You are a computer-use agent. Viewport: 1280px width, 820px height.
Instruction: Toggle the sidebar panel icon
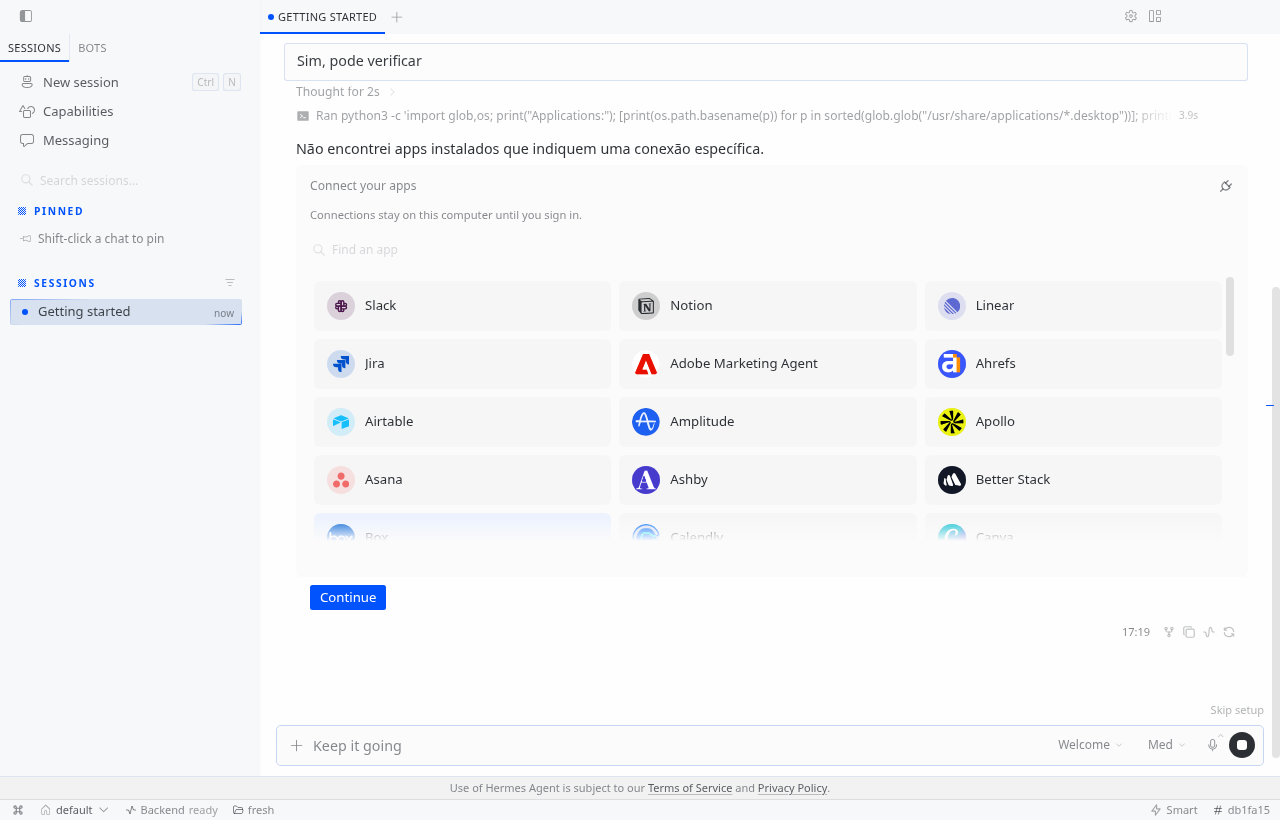pyautogui.click(x=26, y=16)
